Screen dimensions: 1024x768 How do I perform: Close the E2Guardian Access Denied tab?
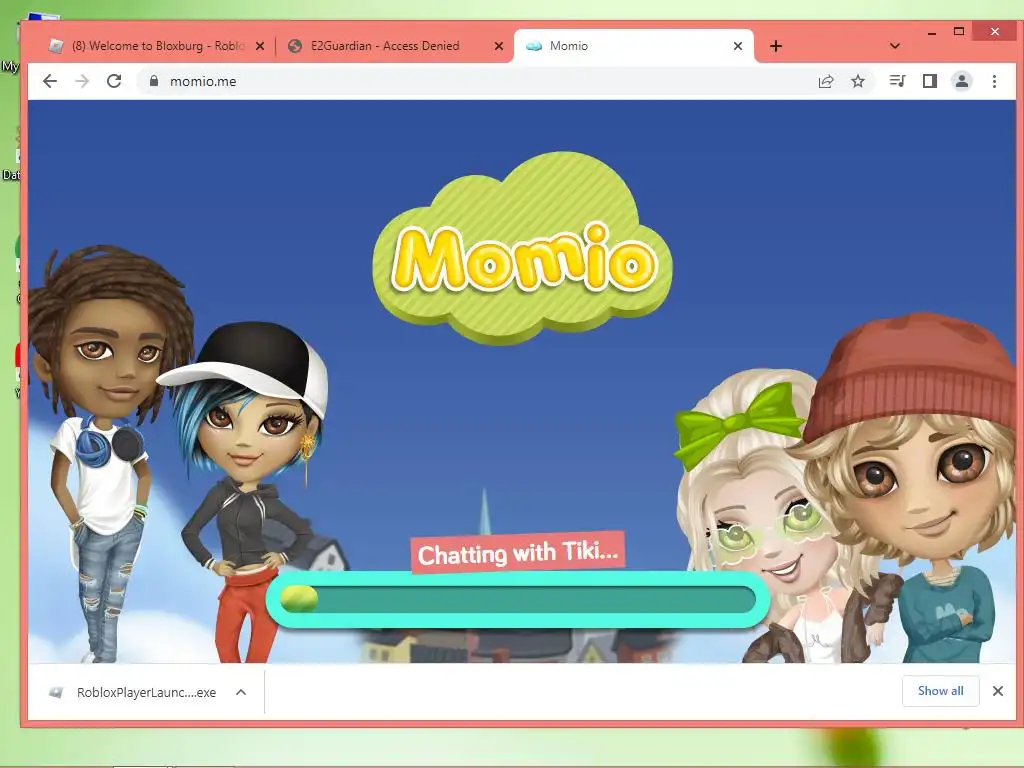[x=499, y=46]
